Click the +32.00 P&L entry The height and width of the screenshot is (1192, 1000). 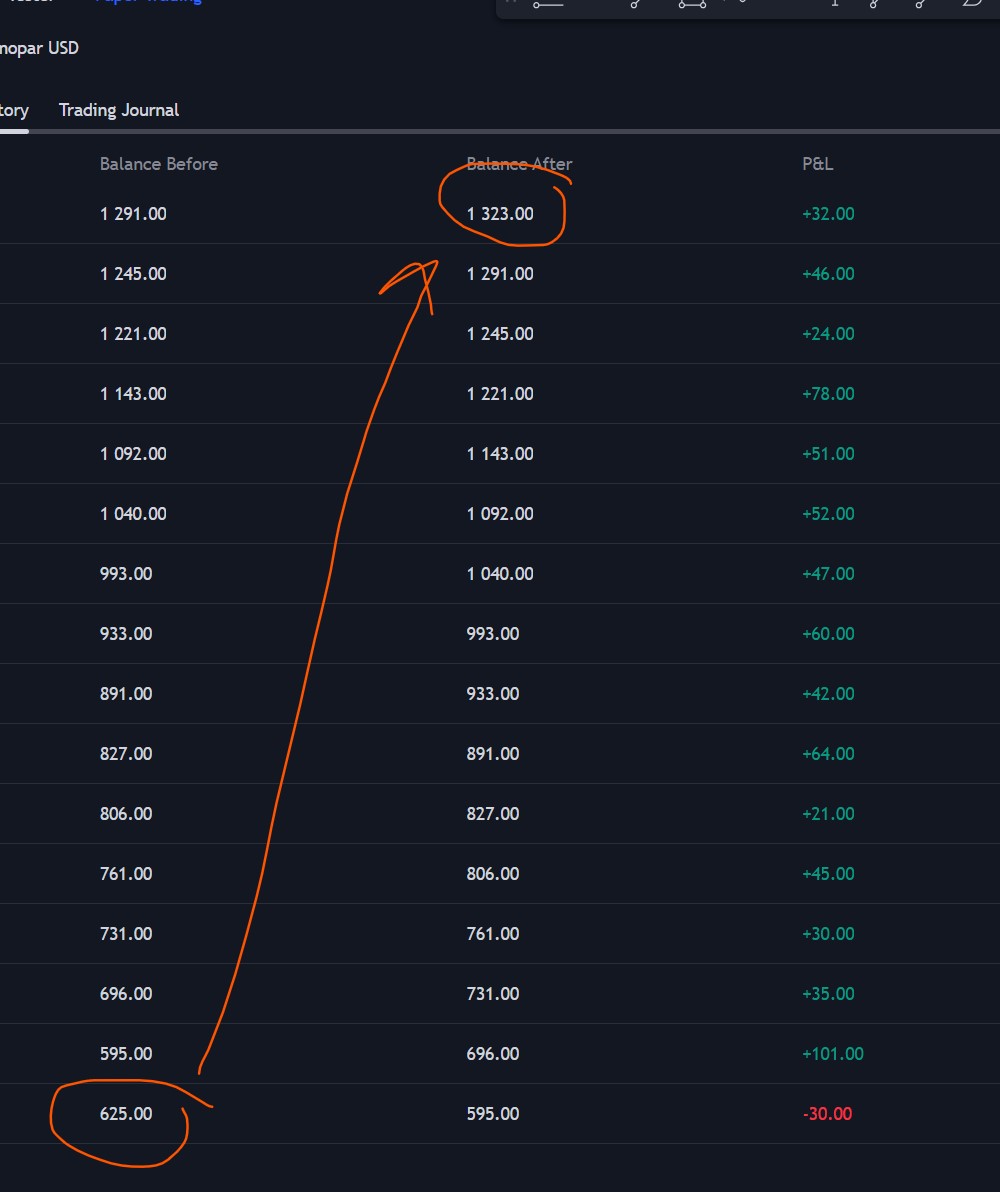click(x=828, y=214)
